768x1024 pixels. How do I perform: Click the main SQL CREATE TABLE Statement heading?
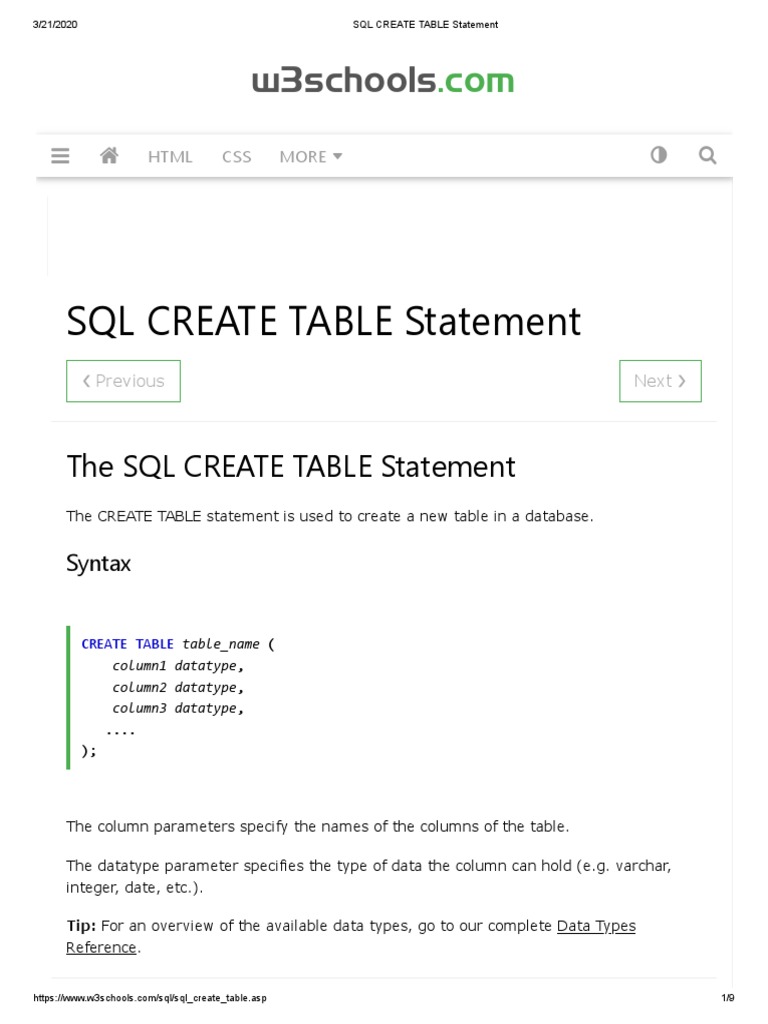pos(323,322)
